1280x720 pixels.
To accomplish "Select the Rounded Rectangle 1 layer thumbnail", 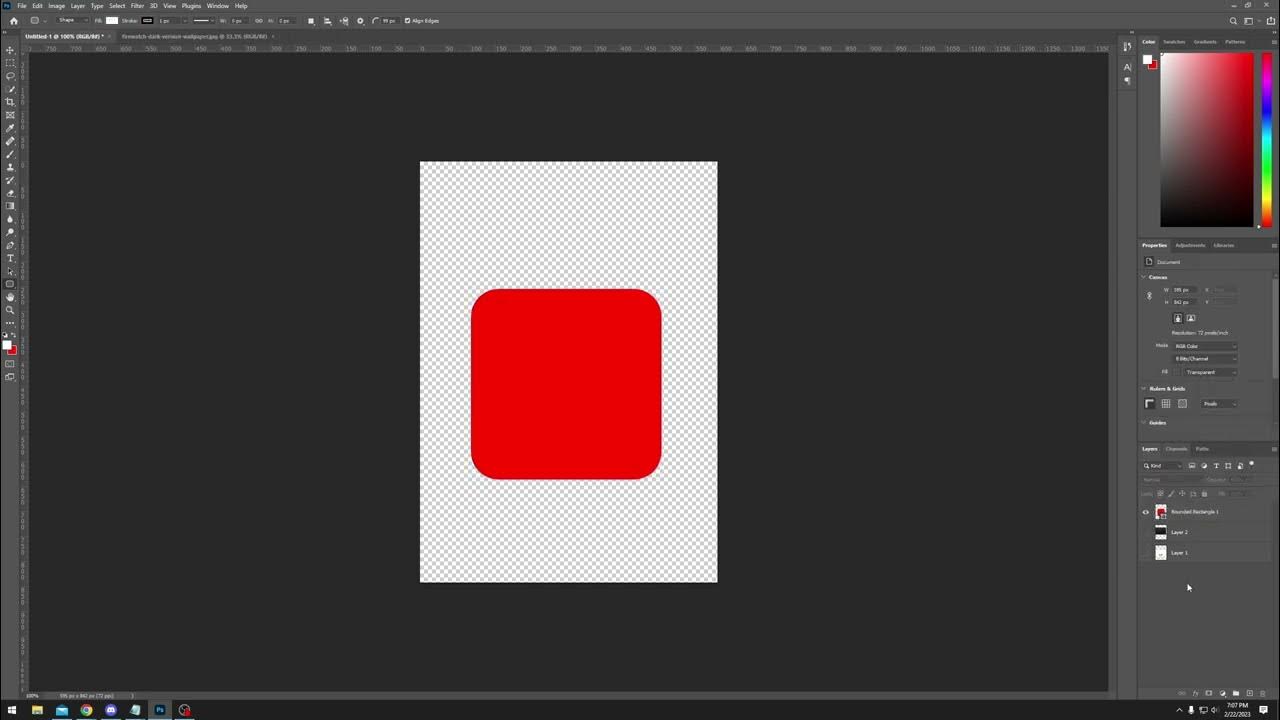I will click(1161, 512).
